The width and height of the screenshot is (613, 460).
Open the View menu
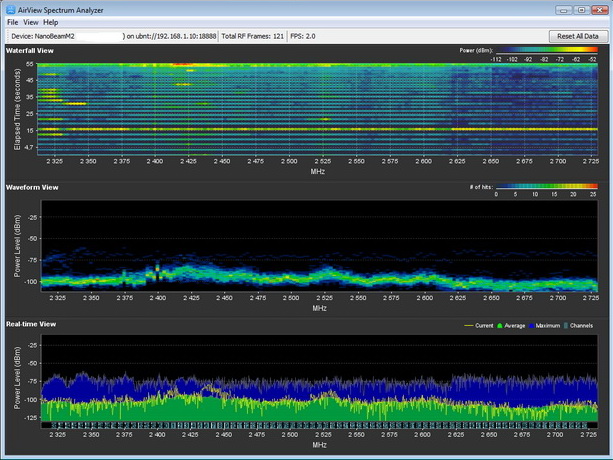[31, 21]
